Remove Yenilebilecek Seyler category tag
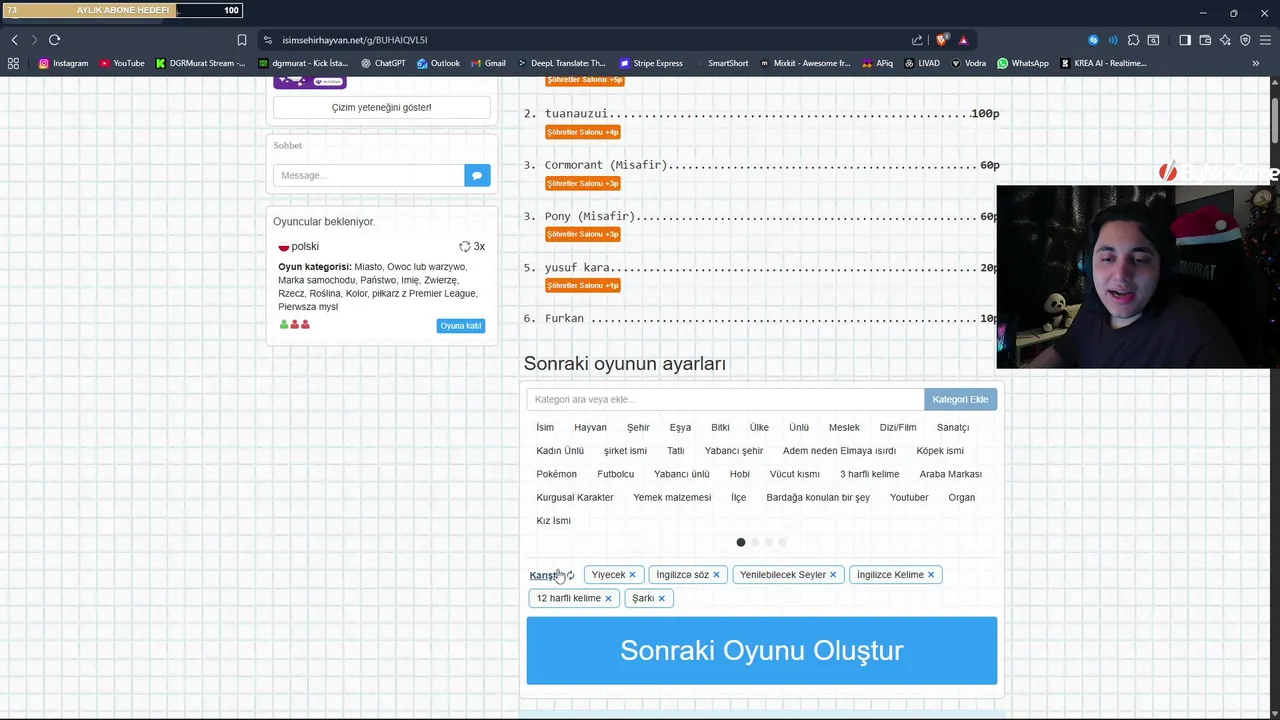The width and height of the screenshot is (1280, 720). [833, 575]
